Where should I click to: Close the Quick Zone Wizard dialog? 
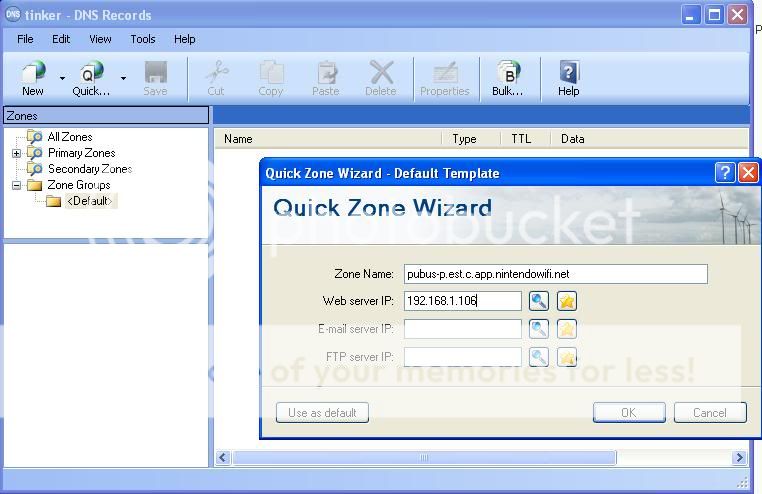[748, 172]
